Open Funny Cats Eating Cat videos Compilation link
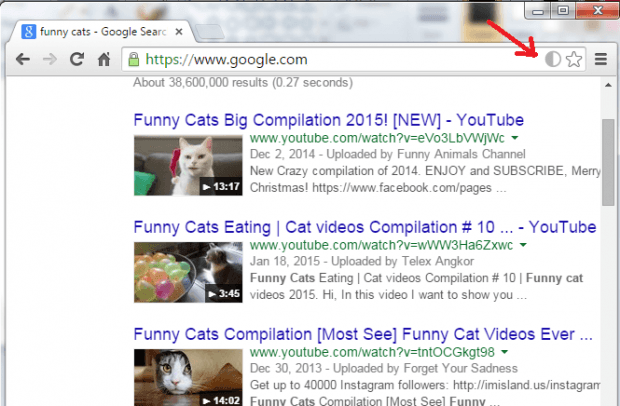 click(x=365, y=227)
